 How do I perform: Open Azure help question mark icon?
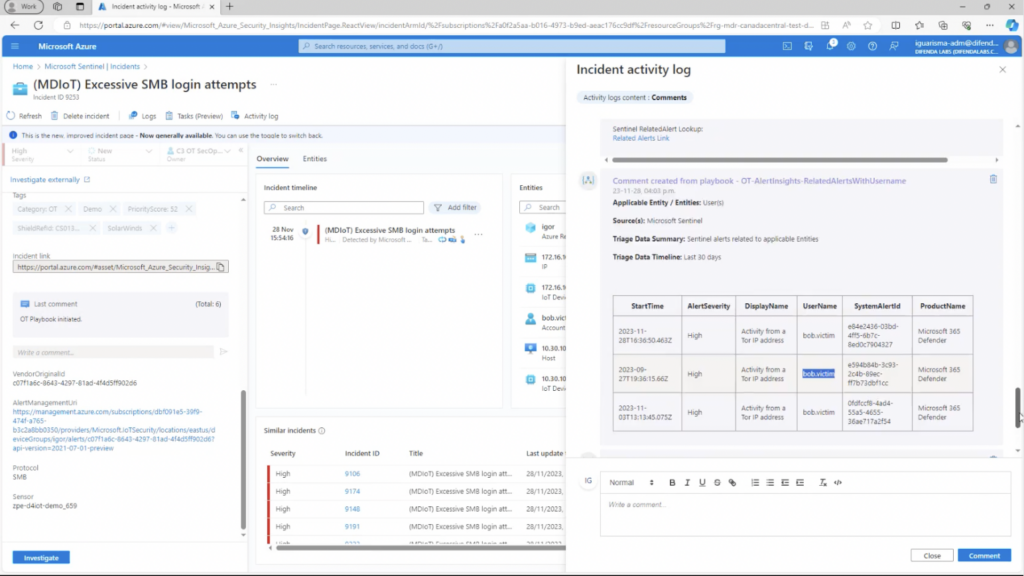[x=872, y=46]
